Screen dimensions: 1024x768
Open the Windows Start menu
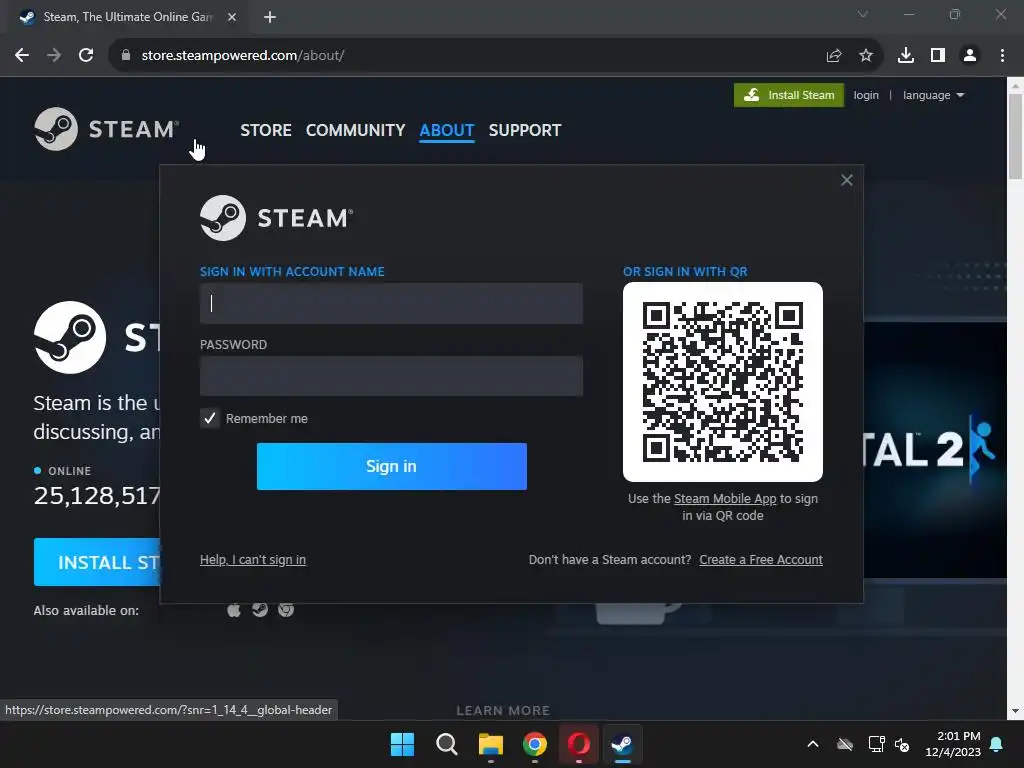click(402, 744)
